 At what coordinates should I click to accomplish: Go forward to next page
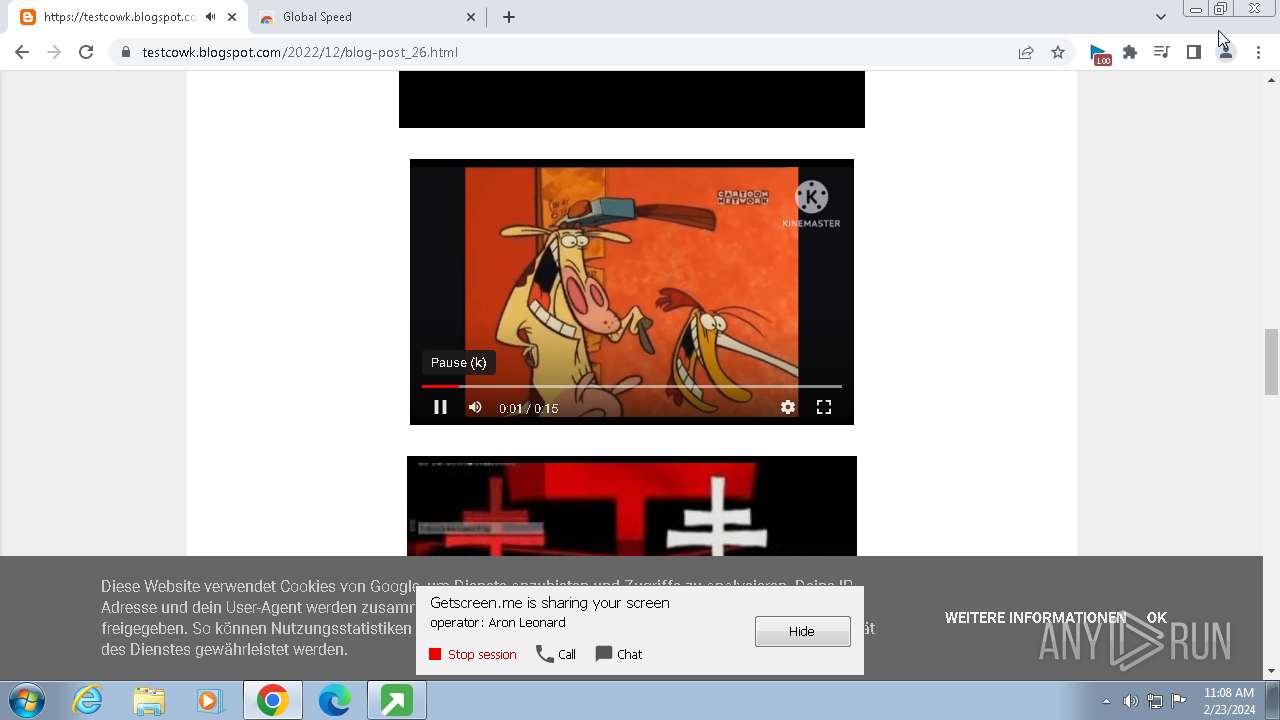54,52
